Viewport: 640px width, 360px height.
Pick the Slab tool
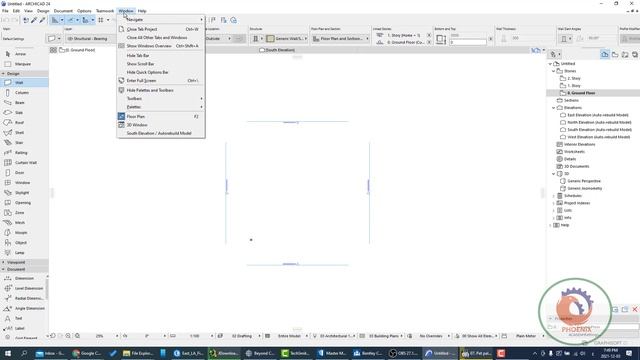pos(19,113)
